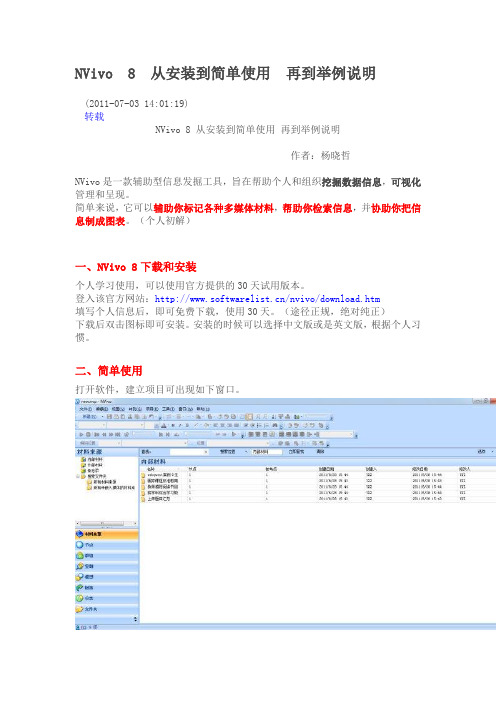The height and width of the screenshot is (702, 496).
Task: Select 备忘录 folder in the sources tree
Action: coord(90,471)
